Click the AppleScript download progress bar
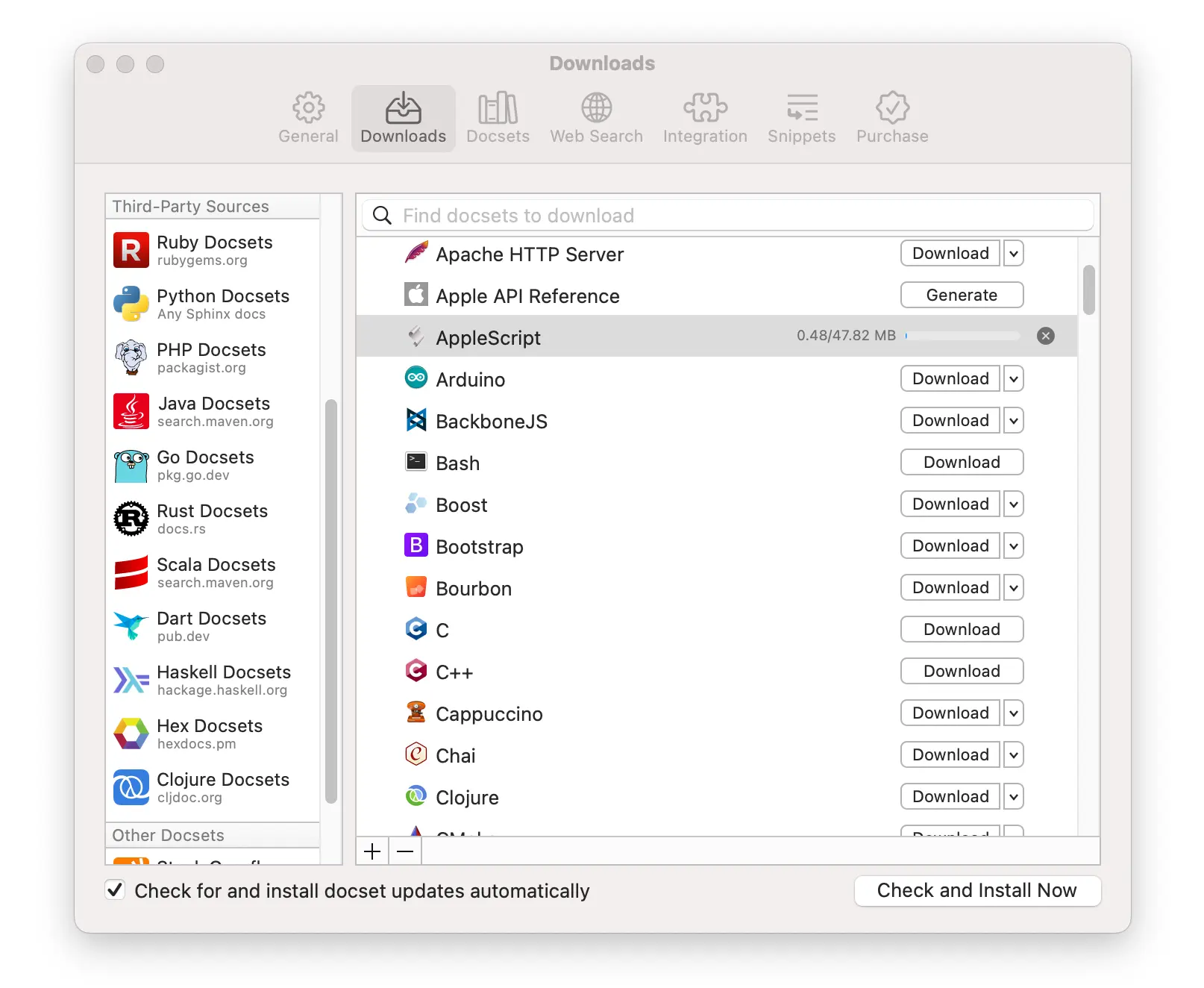 pos(962,336)
